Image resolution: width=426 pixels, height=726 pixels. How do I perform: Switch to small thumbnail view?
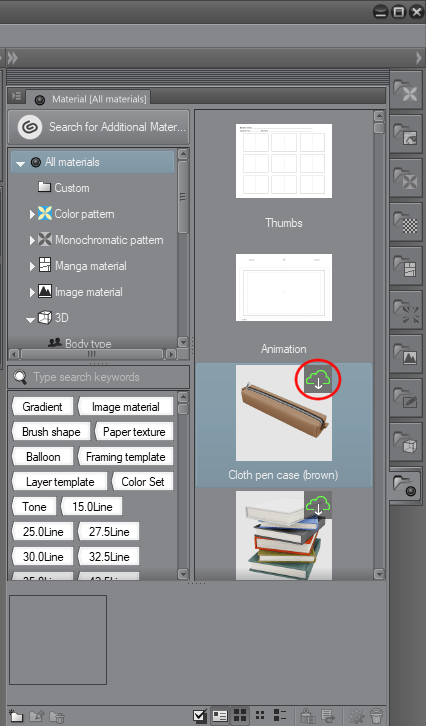[x=260, y=715]
